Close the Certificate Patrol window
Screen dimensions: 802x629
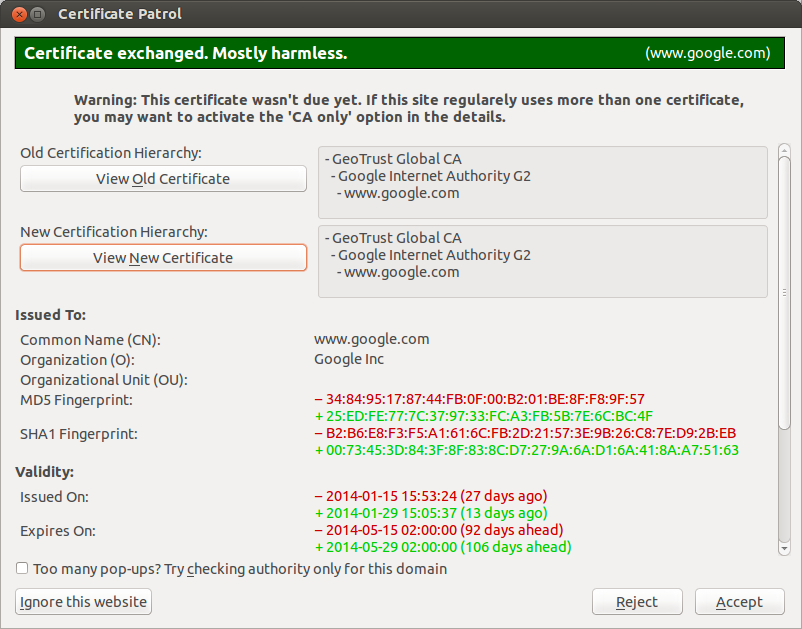(19, 14)
